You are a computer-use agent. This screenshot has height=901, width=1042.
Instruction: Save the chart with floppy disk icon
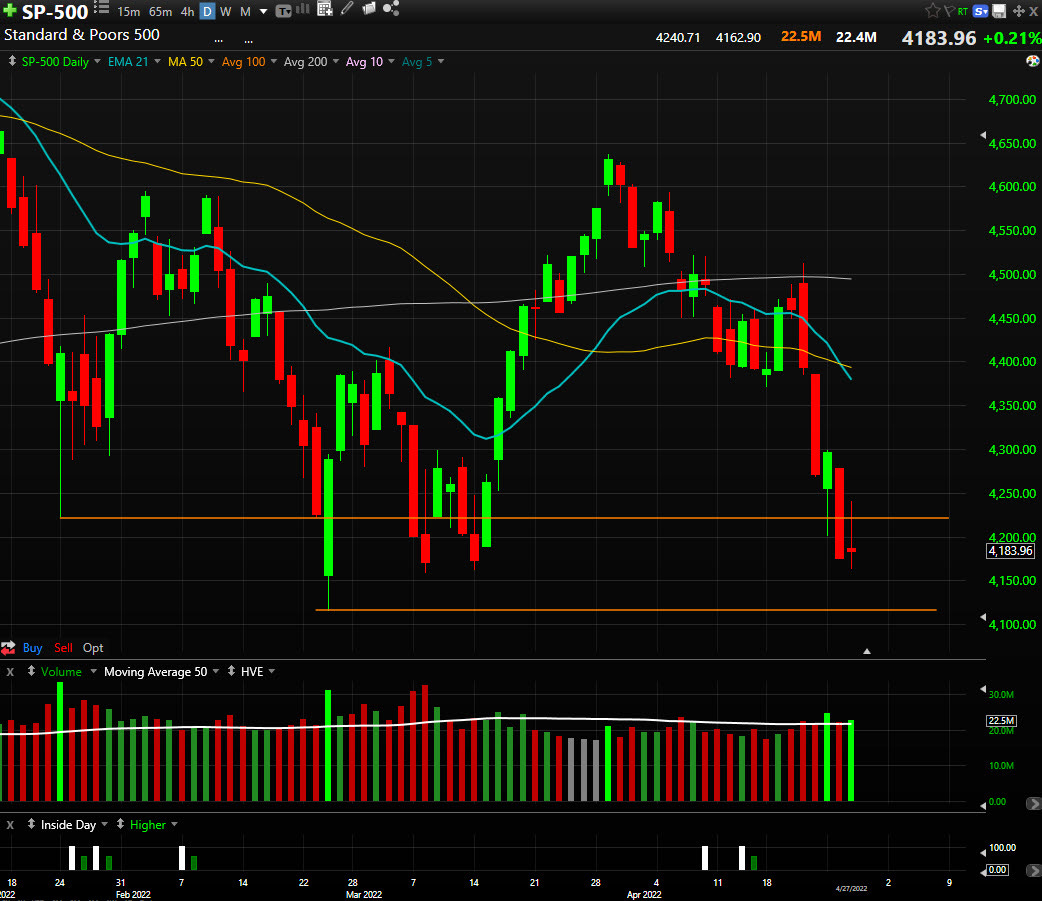click(x=999, y=11)
